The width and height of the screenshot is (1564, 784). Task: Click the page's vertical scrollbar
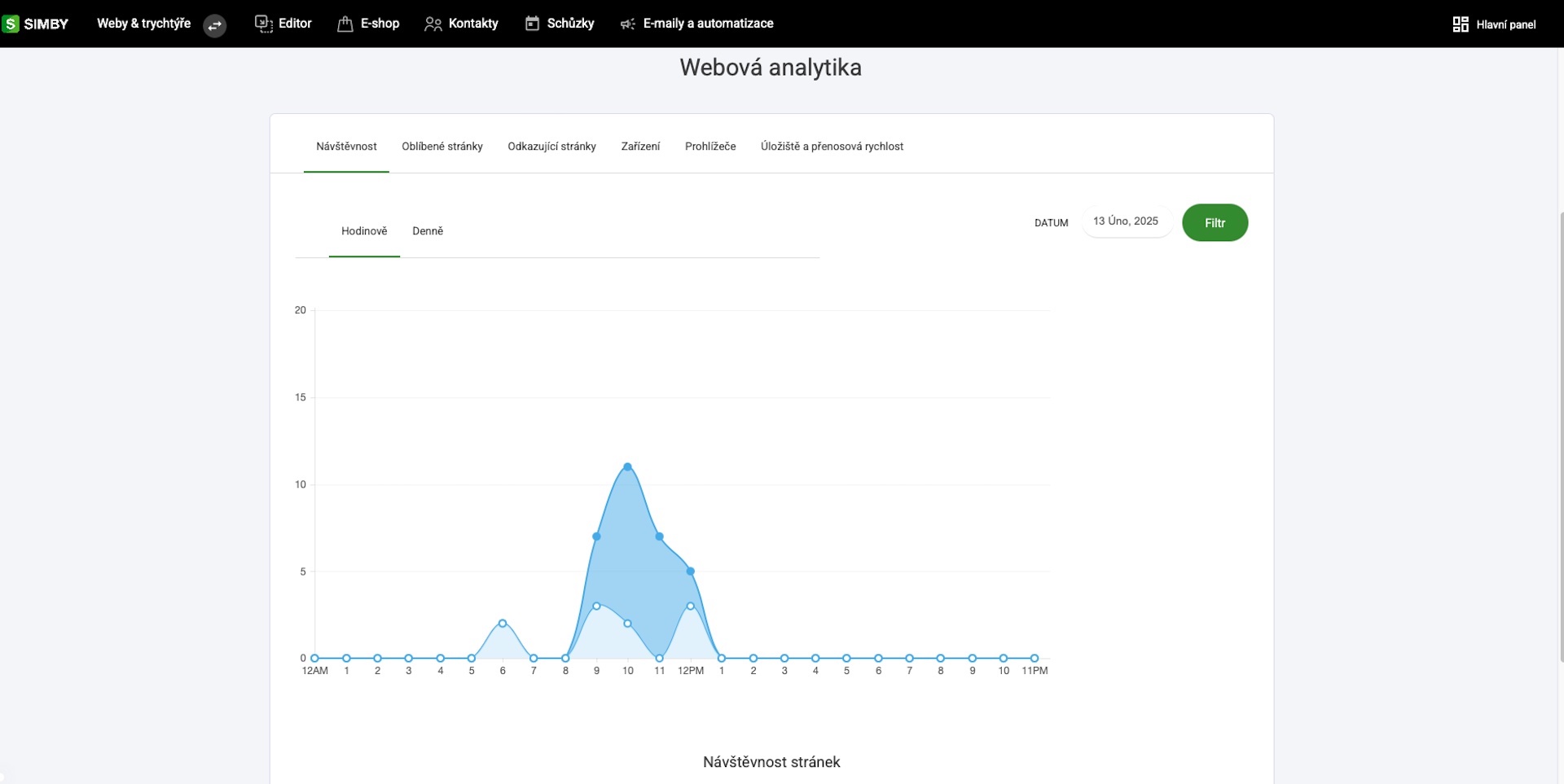[x=1561, y=436]
